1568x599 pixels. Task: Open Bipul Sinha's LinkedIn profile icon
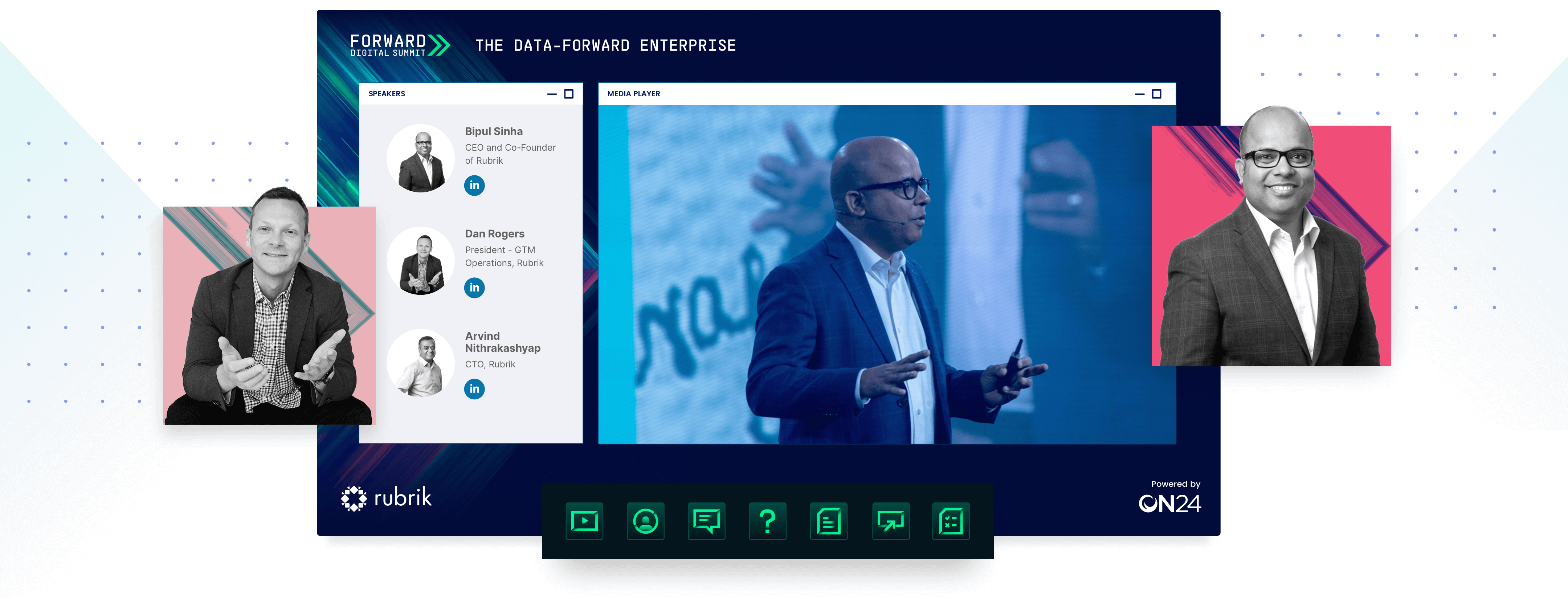click(x=474, y=185)
